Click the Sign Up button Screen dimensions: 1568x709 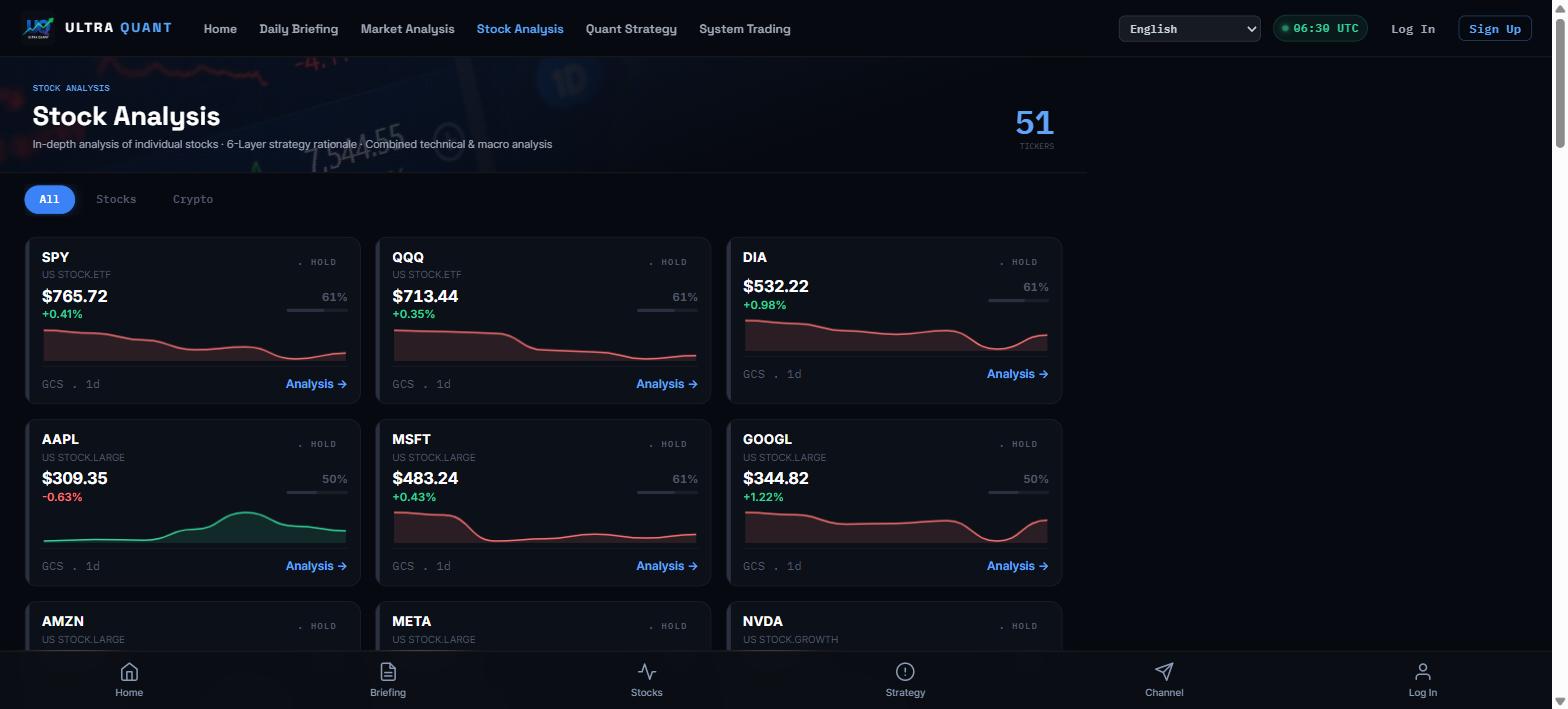pos(1495,29)
